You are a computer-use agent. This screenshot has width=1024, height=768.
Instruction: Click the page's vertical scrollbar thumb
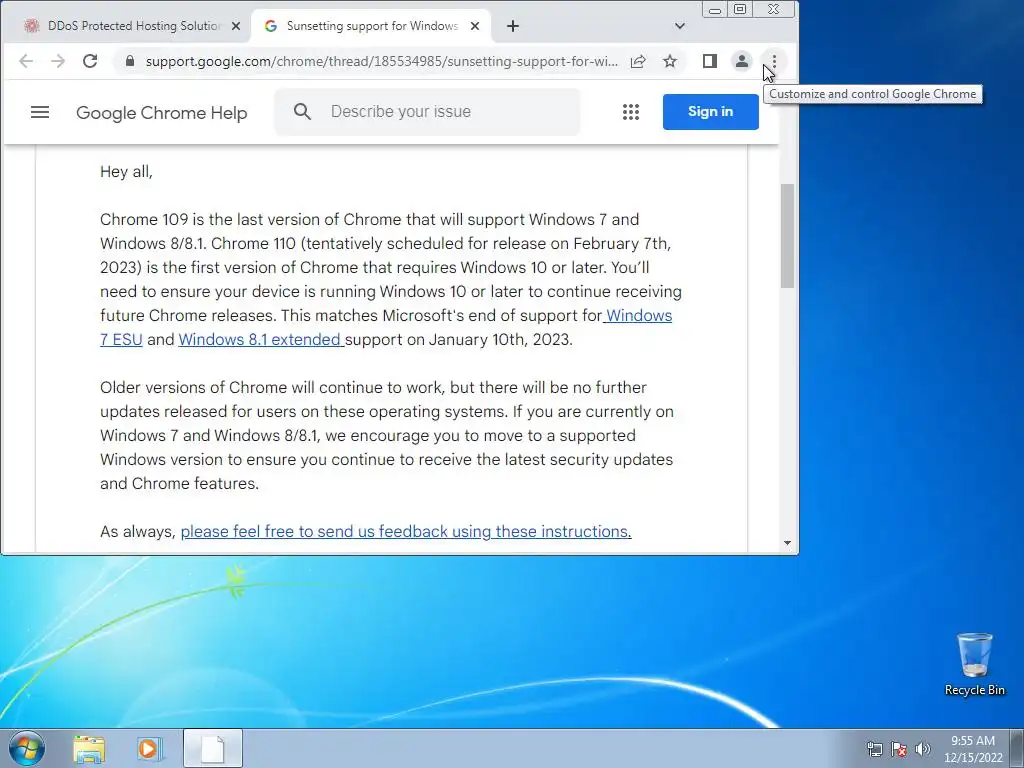(787, 236)
